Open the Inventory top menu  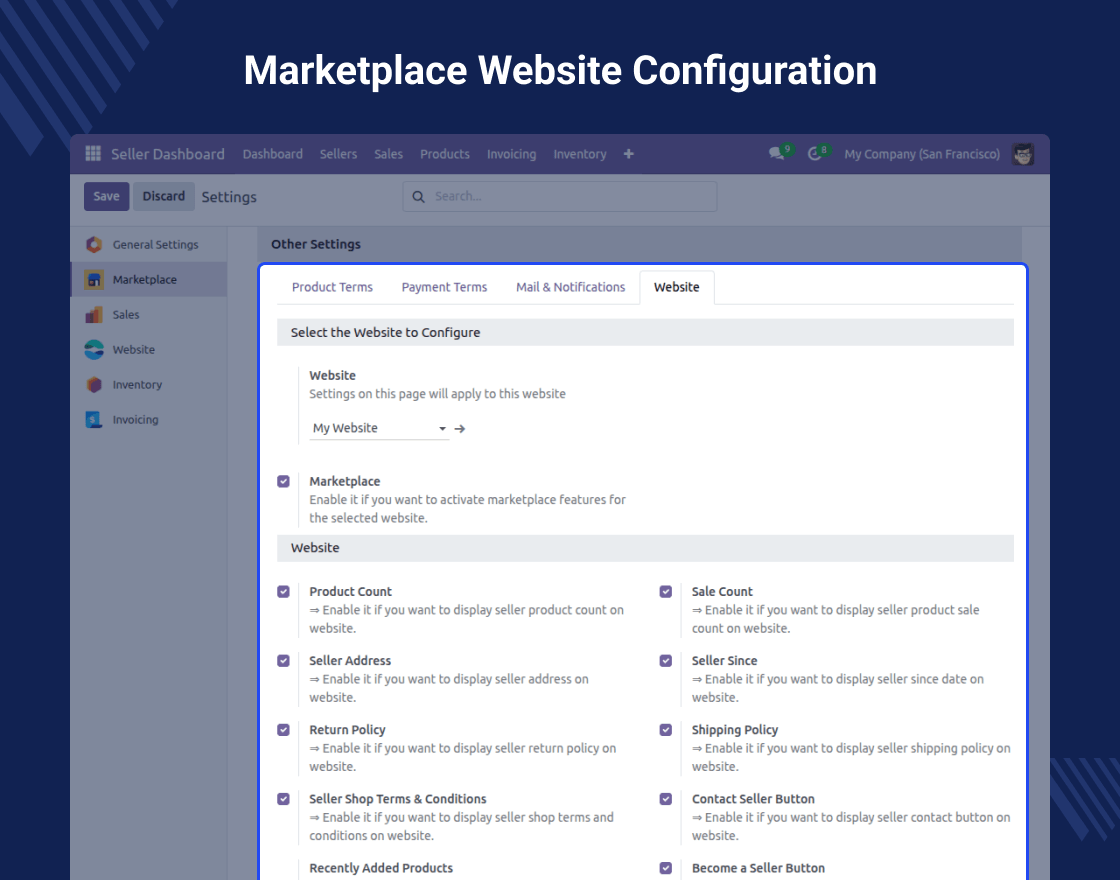coord(580,154)
